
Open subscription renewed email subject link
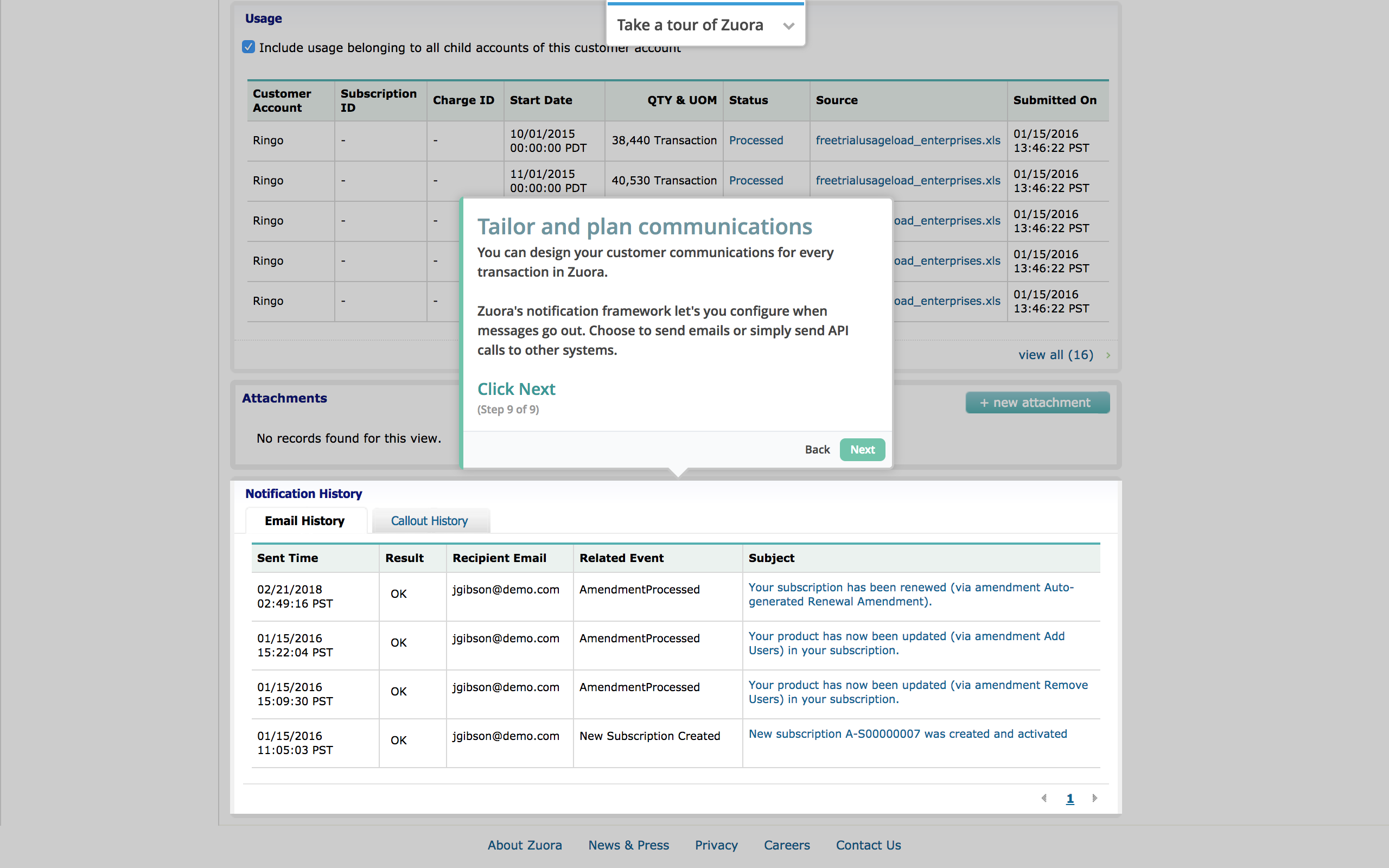[911, 594]
